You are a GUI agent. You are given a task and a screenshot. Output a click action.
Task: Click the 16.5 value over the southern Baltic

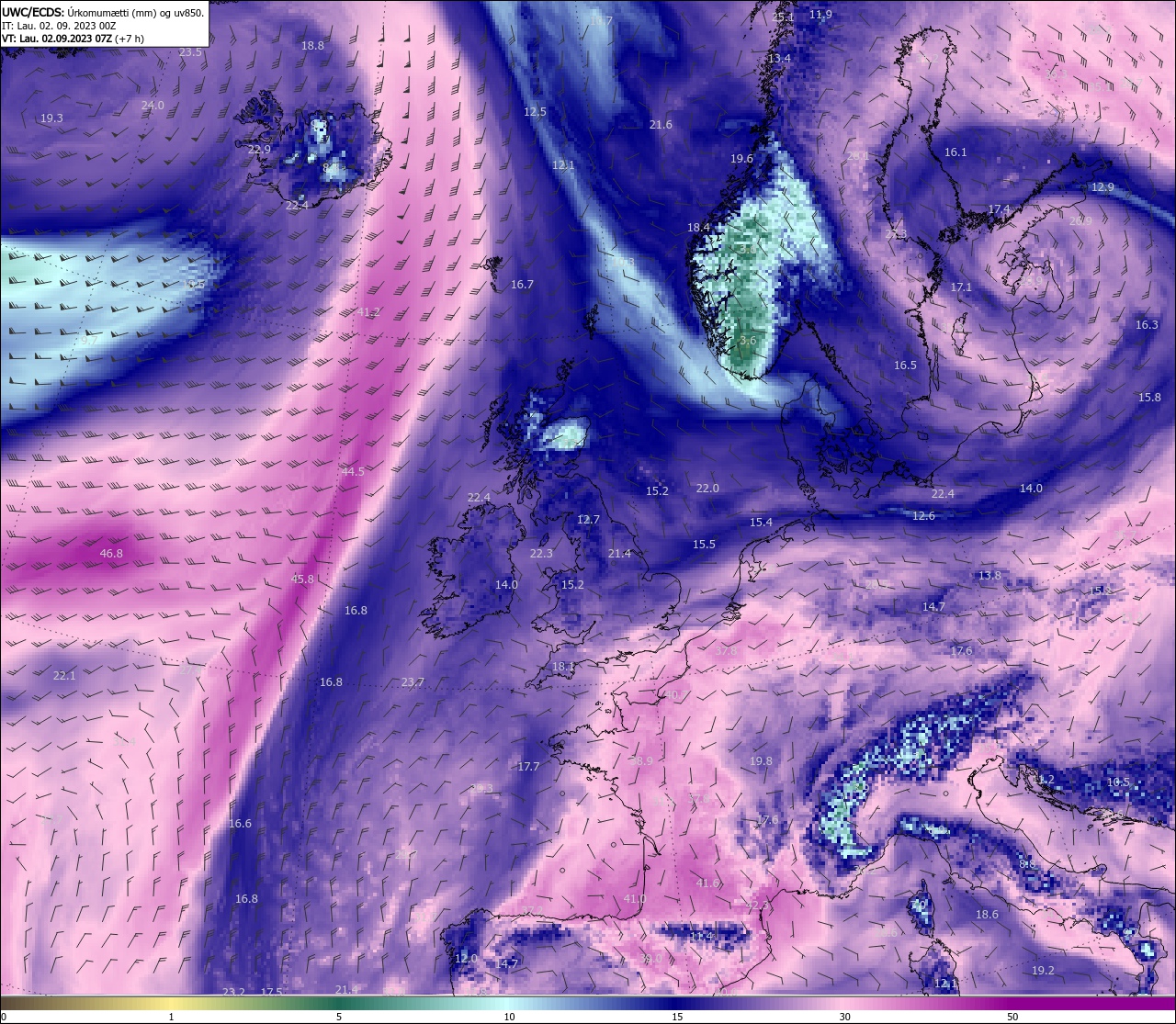click(905, 366)
